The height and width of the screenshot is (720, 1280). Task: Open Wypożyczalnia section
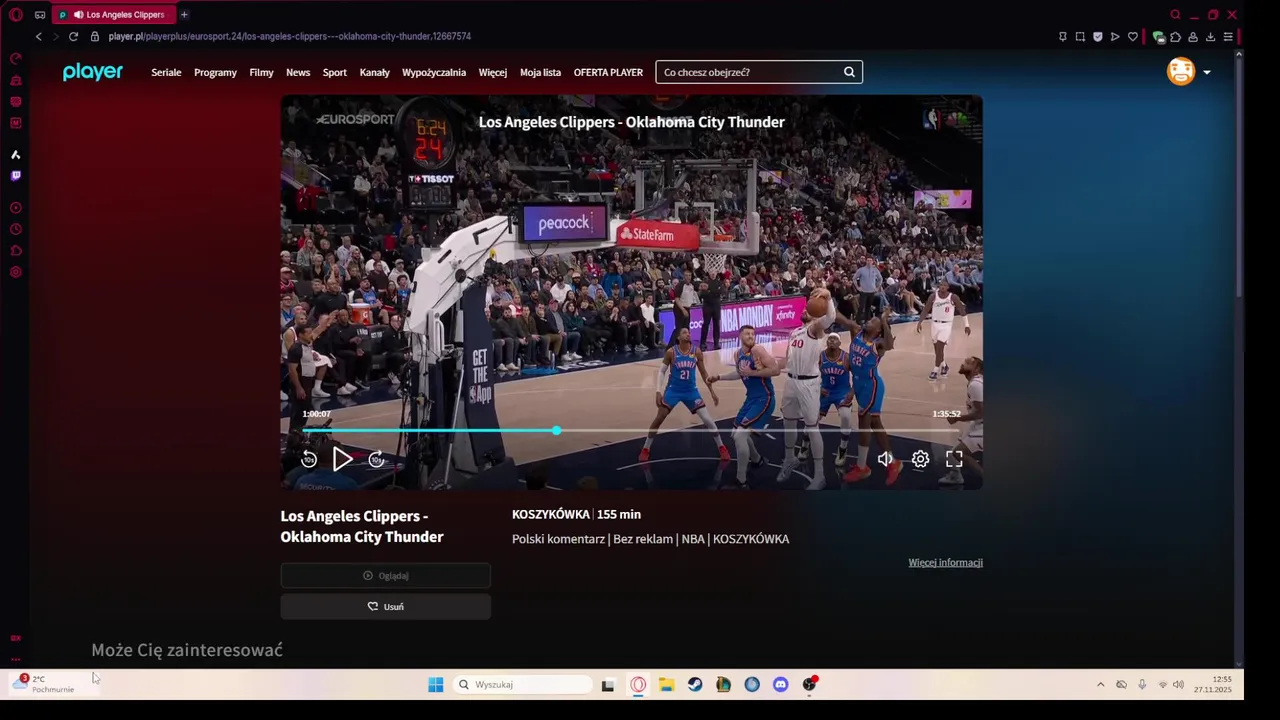[434, 72]
